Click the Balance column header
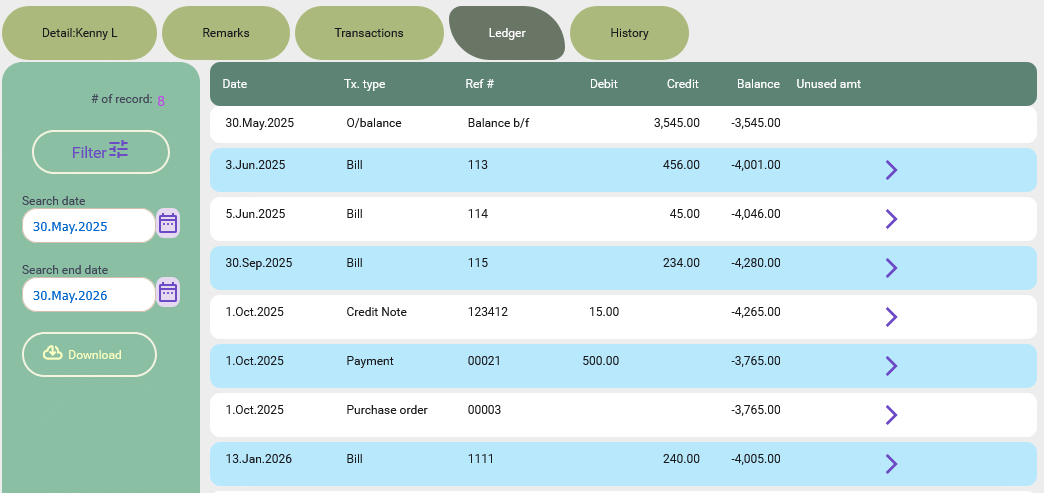Viewport: 1044px width, 493px height. click(x=758, y=84)
